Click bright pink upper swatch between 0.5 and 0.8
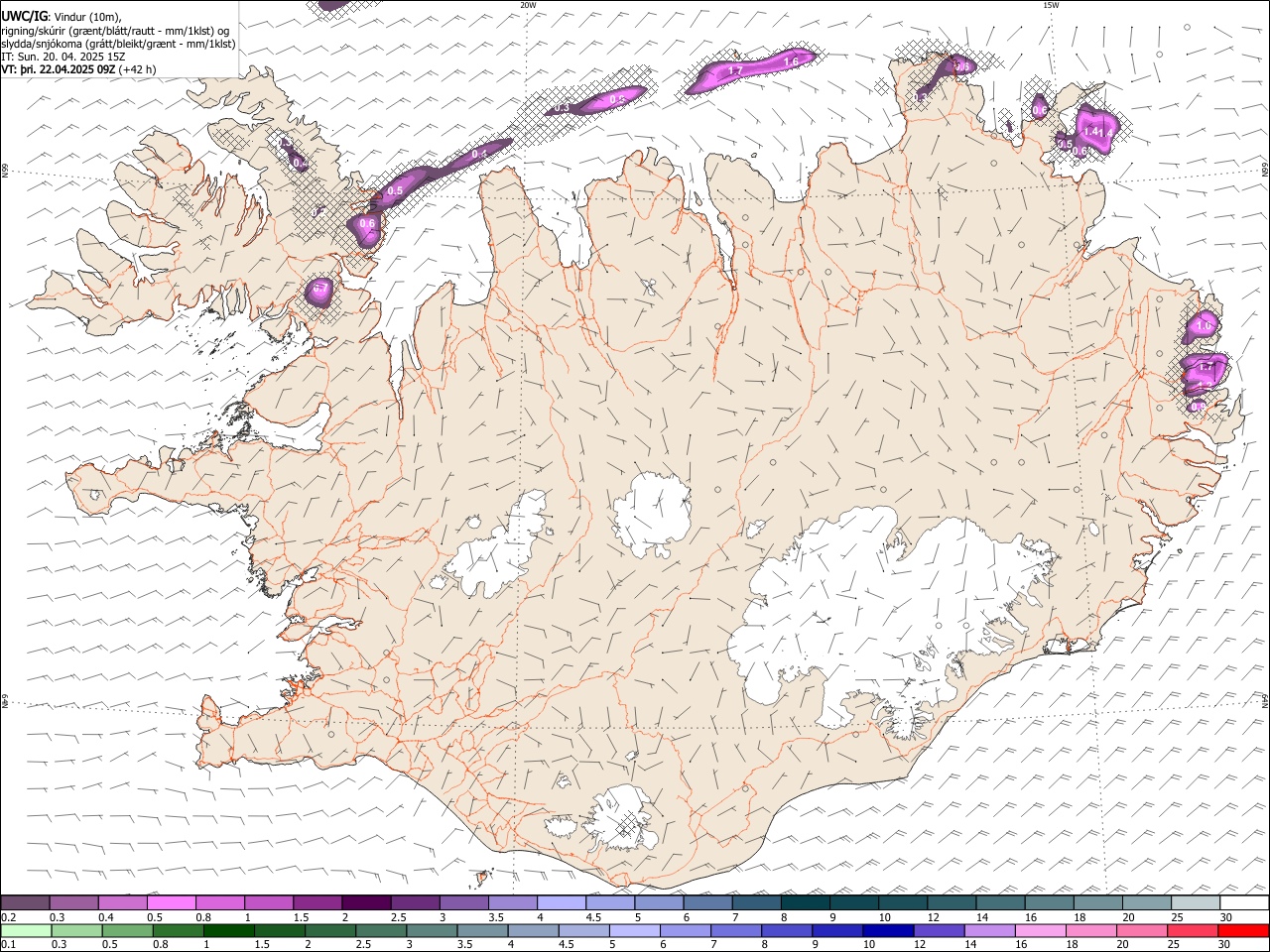1270x952 pixels. pos(171,902)
